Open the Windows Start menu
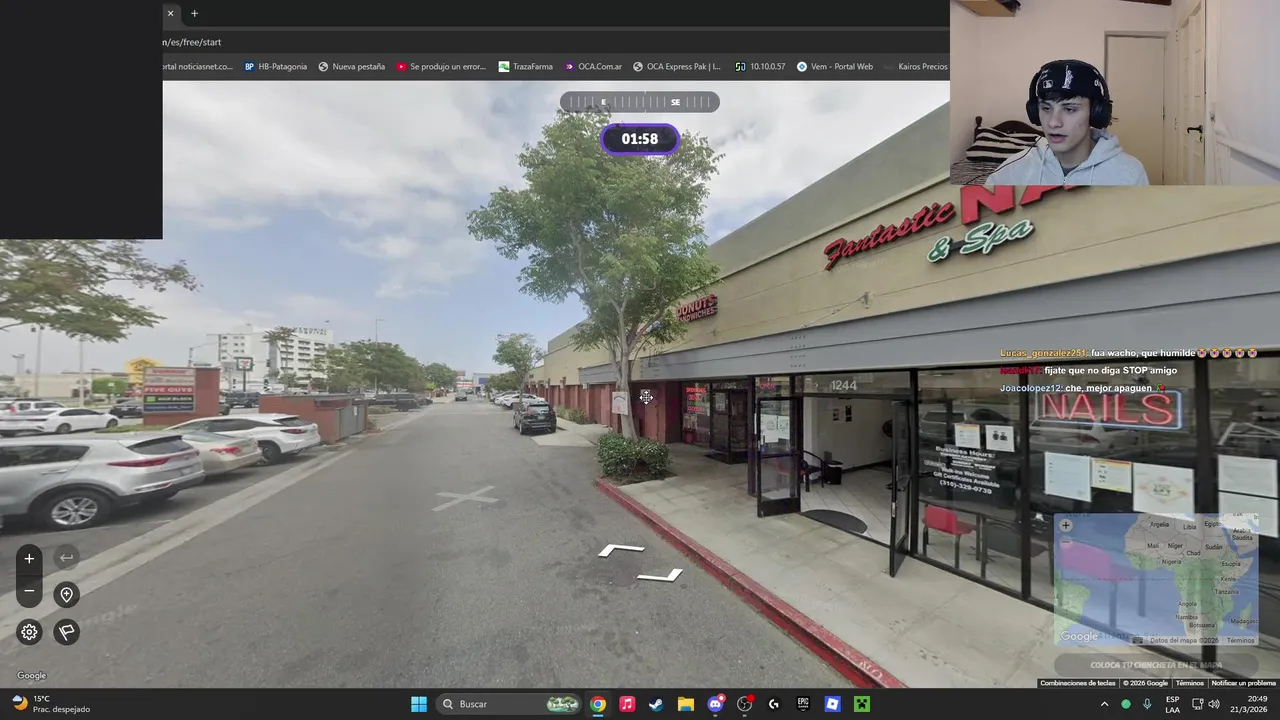The image size is (1280, 720). tap(419, 704)
